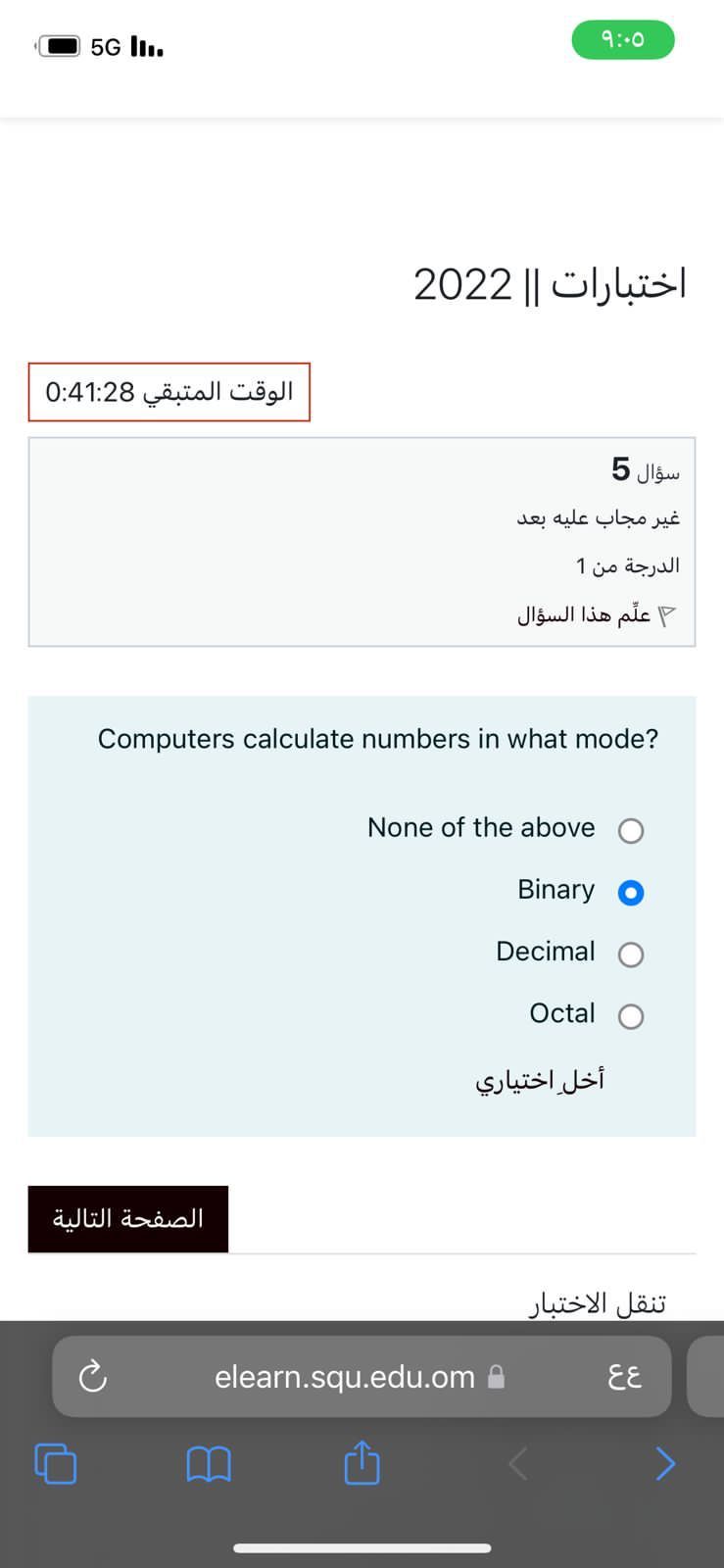Select the "None of the above" option

point(631,831)
